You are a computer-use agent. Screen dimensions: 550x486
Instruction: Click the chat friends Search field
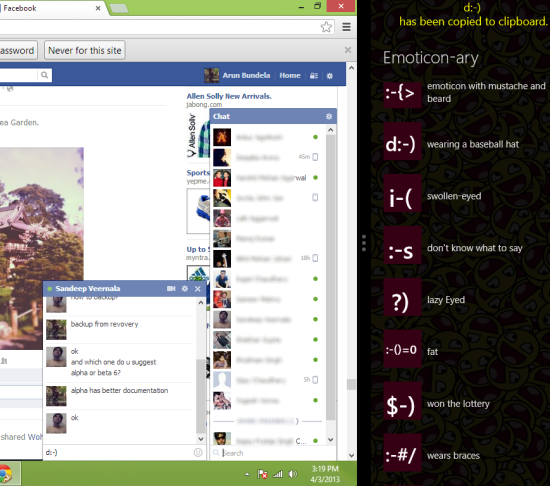[274, 453]
